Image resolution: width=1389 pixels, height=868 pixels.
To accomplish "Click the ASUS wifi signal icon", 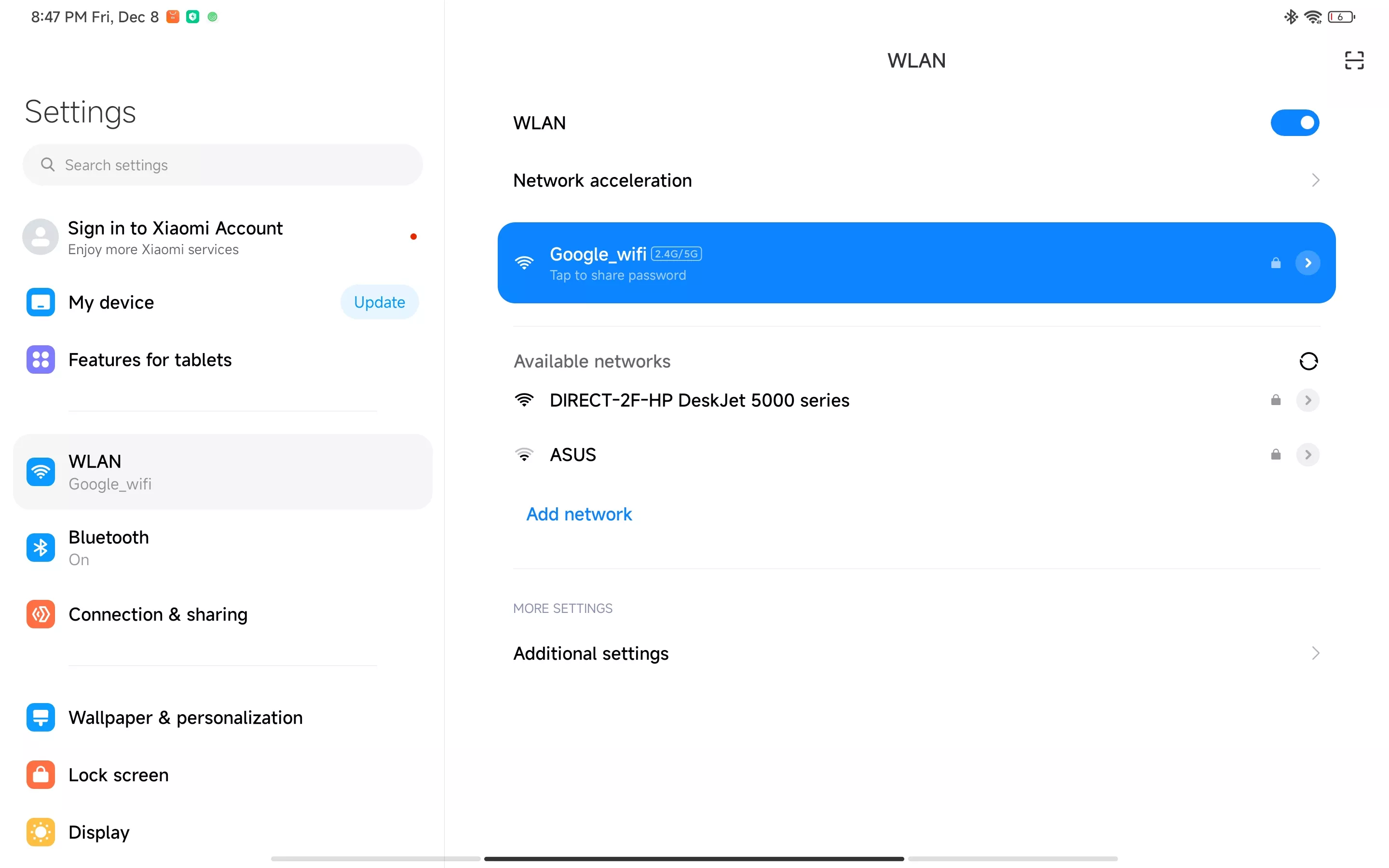I will tap(524, 454).
